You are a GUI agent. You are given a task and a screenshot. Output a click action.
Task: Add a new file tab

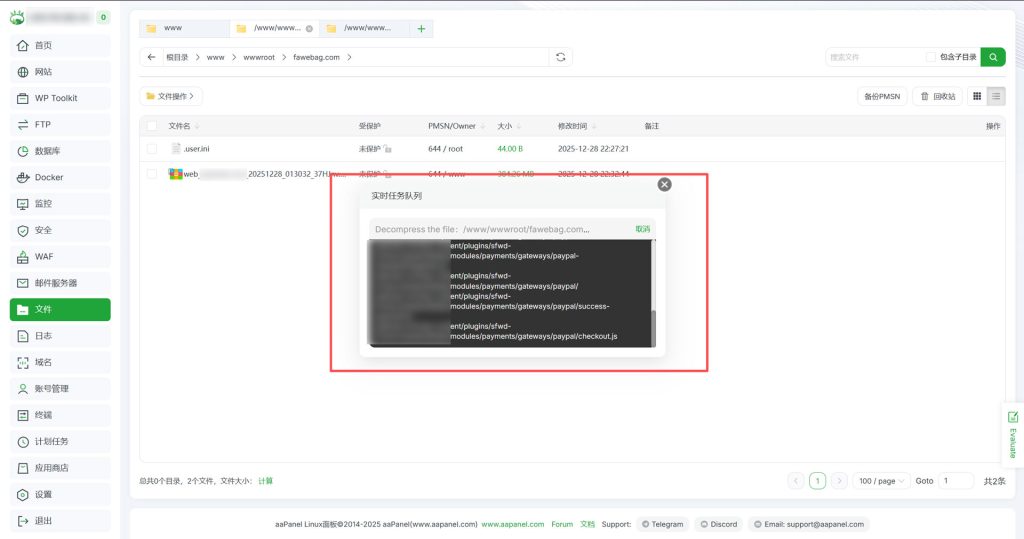tap(421, 29)
